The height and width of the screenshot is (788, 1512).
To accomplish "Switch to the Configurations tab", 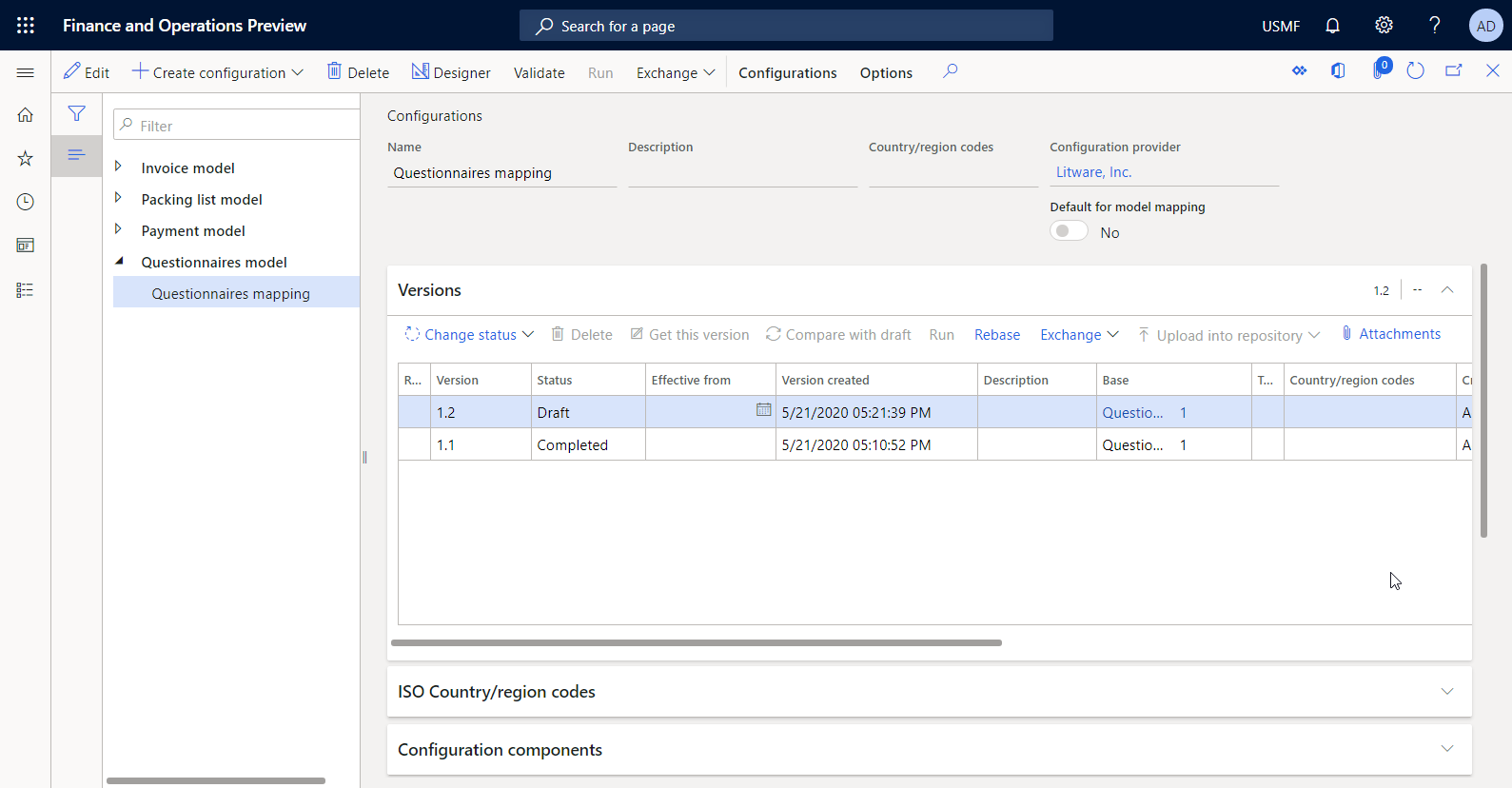I will coord(788,72).
